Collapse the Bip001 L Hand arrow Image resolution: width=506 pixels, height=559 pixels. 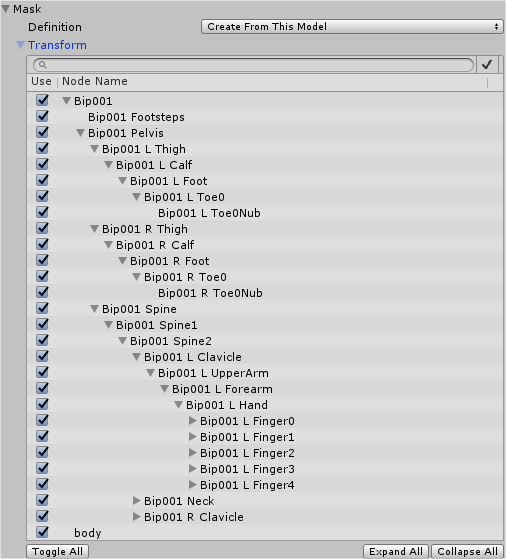pyautogui.click(x=178, y=405)
